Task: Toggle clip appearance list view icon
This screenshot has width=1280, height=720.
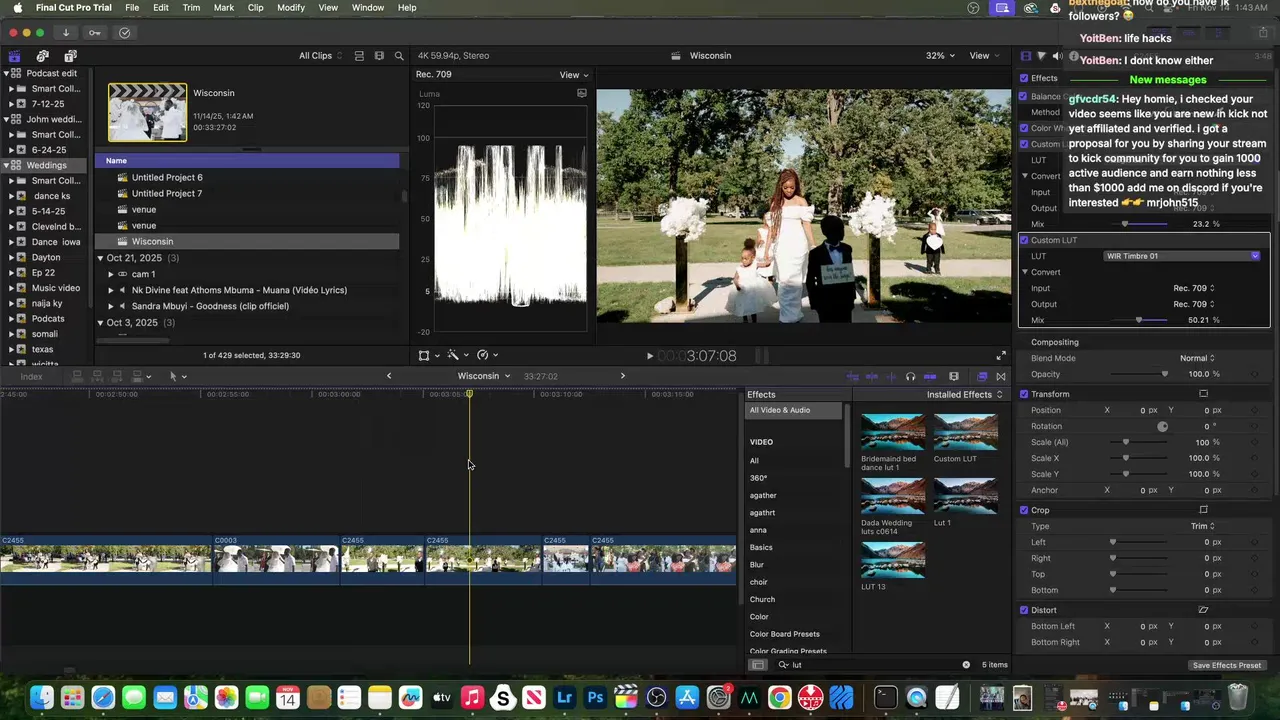Action: (x=359, y=56)
